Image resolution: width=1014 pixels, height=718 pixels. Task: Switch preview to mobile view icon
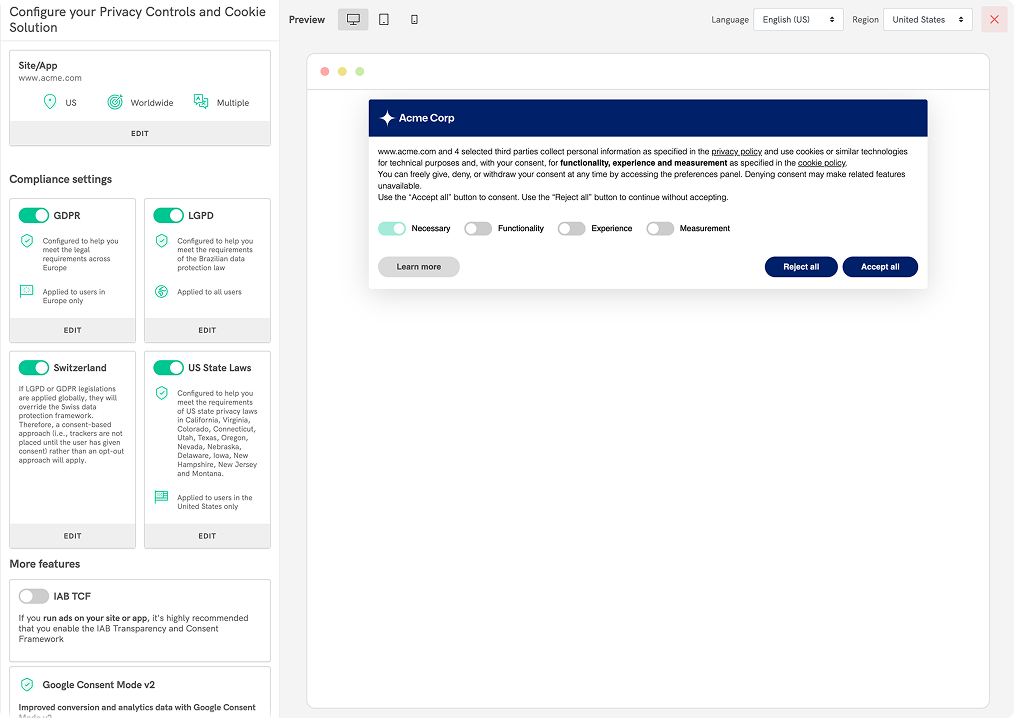pos(414,20)
